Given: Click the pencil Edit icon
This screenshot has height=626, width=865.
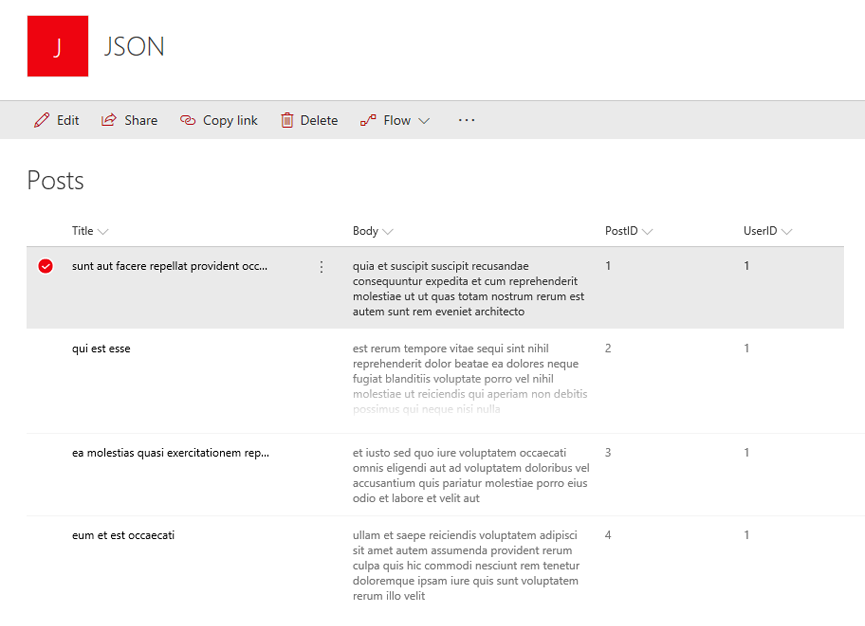Looking at the screenshot, I should [41, 120].
